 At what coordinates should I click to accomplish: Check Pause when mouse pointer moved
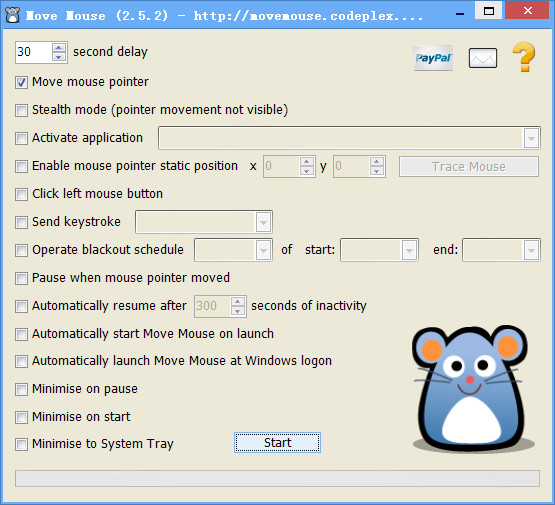[21, 278]
